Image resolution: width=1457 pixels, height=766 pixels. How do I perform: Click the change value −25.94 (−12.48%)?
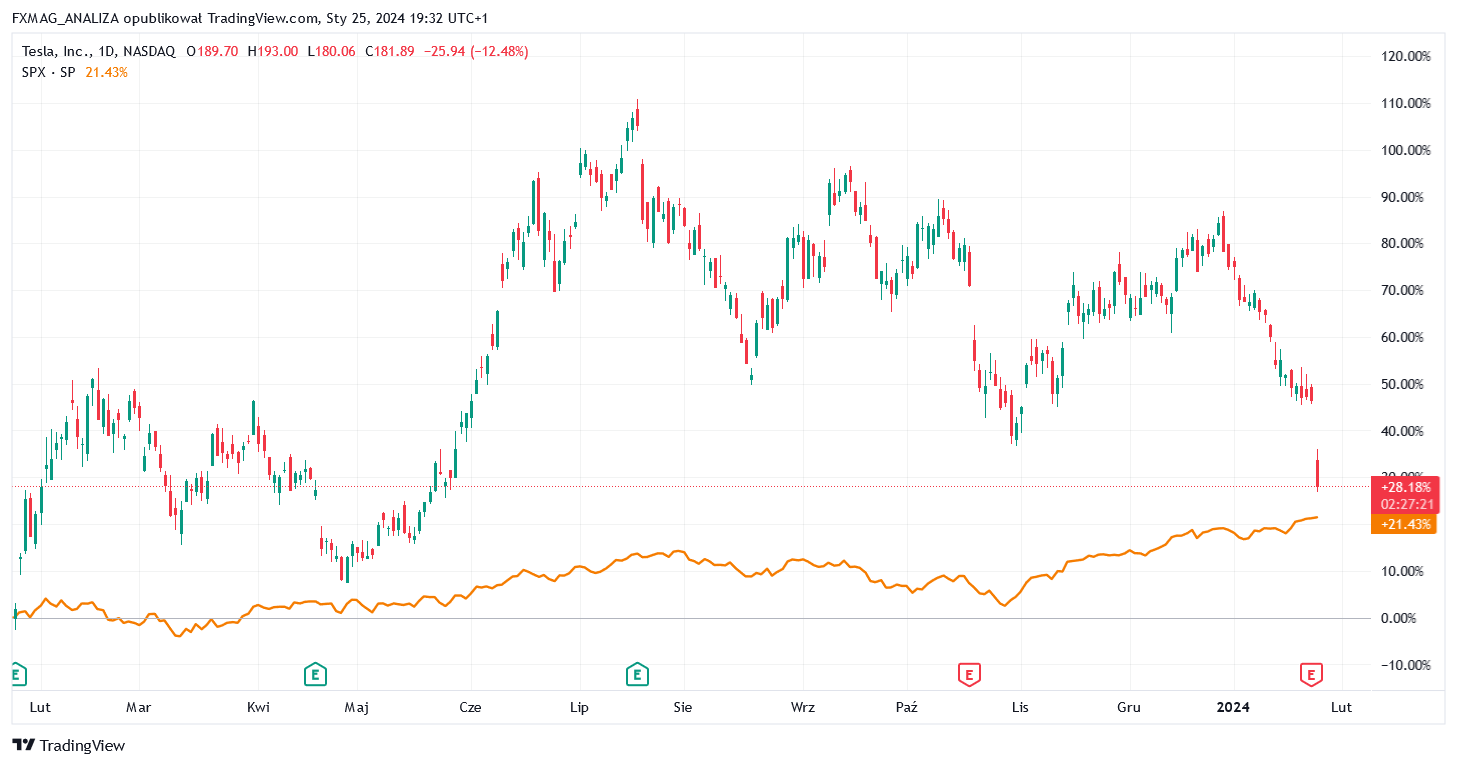point(476,51)
